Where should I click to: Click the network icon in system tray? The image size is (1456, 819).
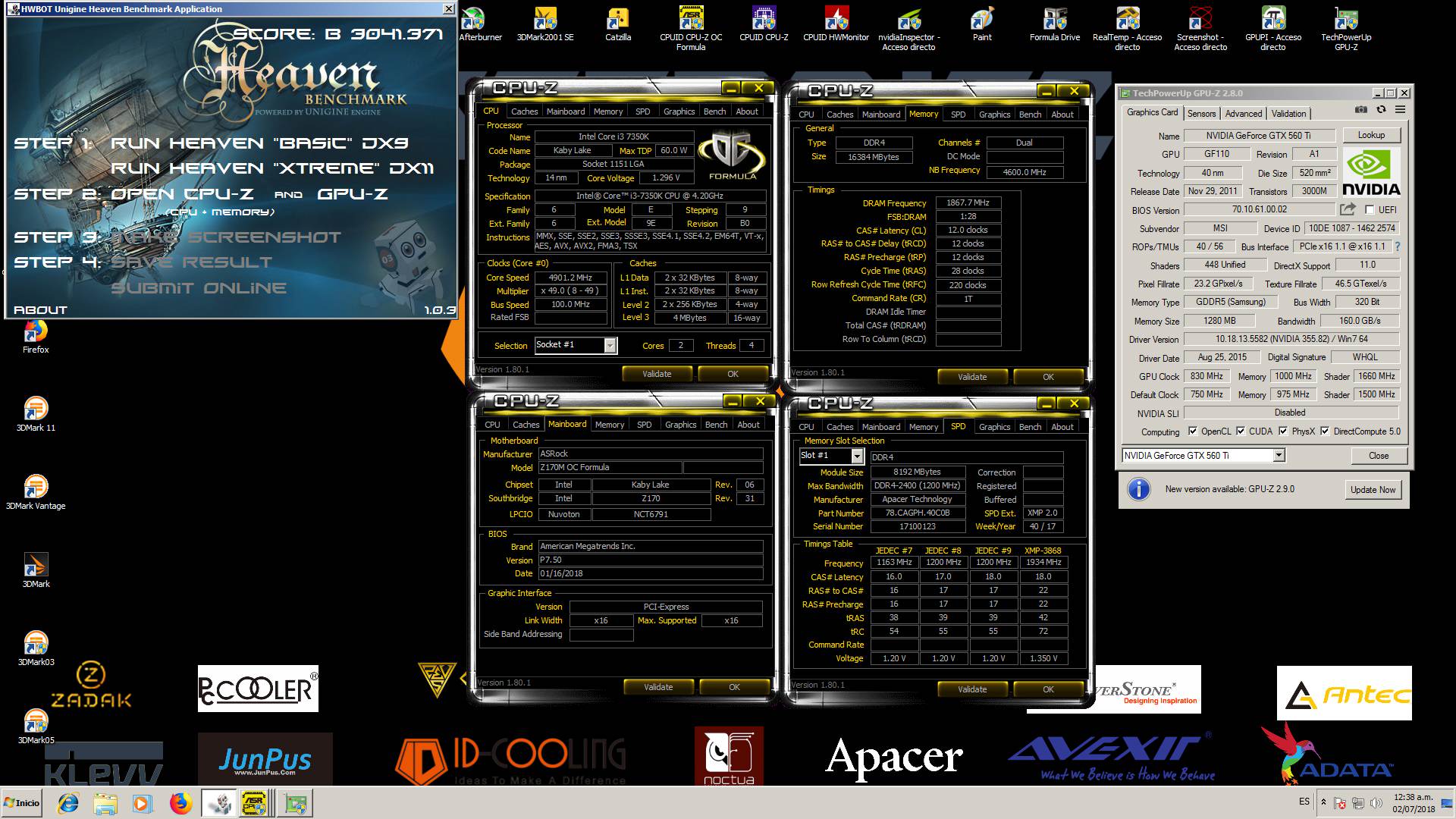[1357, 803]
